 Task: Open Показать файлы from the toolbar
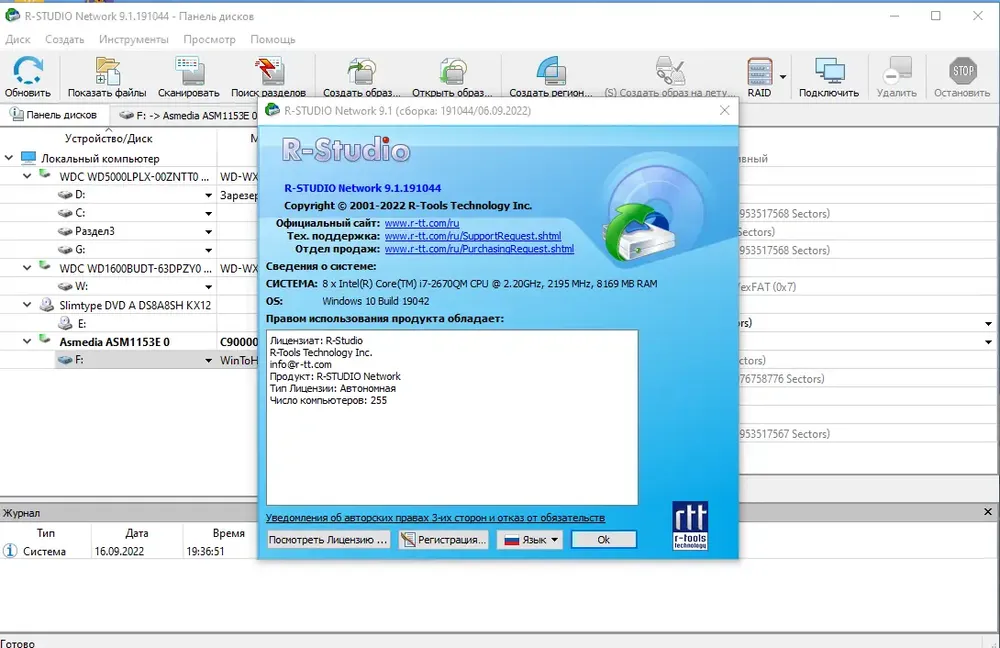107,77
